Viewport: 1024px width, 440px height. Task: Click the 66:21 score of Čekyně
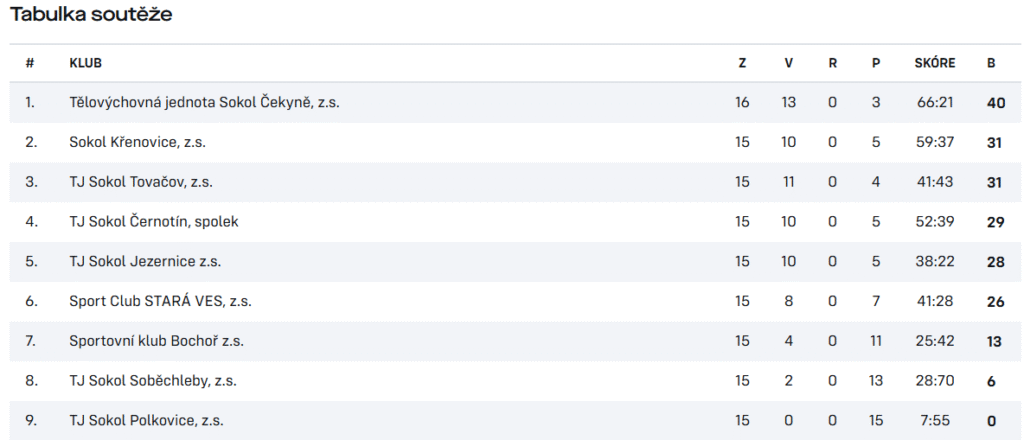[x=935, y=102]
